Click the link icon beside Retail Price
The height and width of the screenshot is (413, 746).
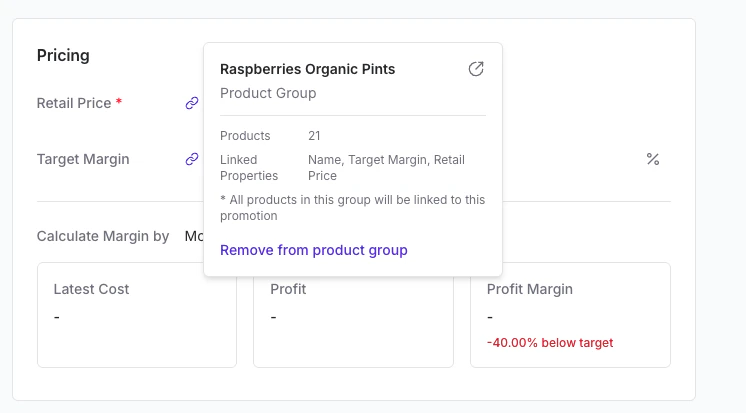click(192, 103)
